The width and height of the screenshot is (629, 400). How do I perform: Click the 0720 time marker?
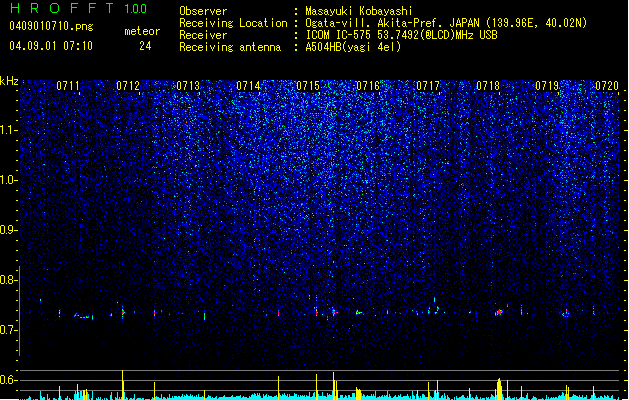pyautogui.click(x=607, y=86)
